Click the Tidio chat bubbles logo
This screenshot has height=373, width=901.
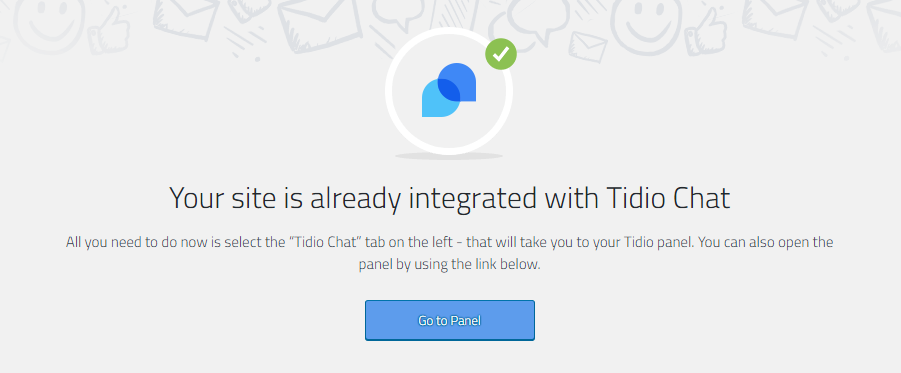coord(449,90)
